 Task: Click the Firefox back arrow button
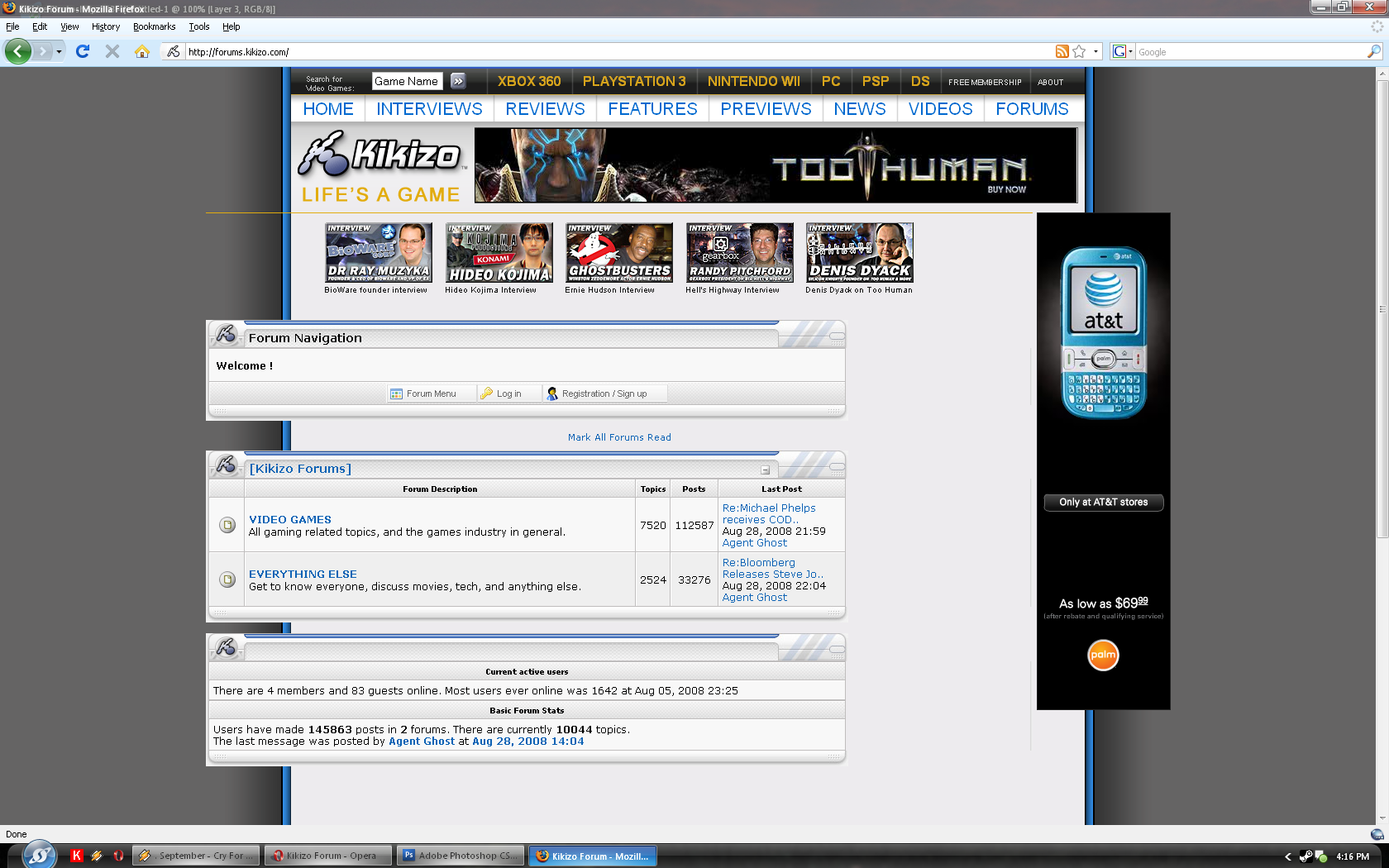coord(18,51)
